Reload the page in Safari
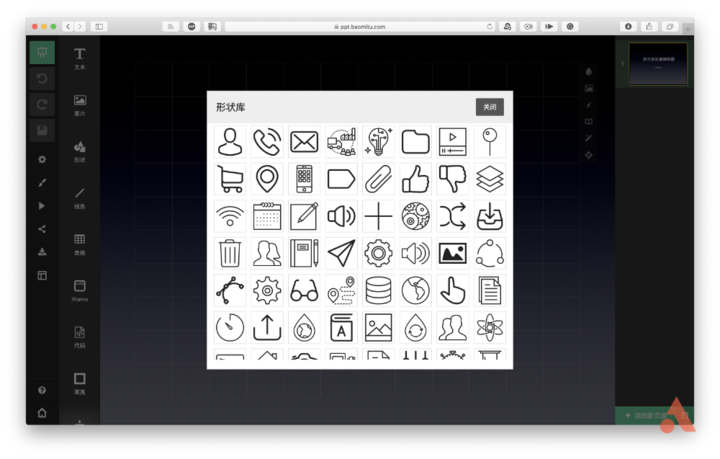This screenshot has height=459, width=720. click(489, 27)
